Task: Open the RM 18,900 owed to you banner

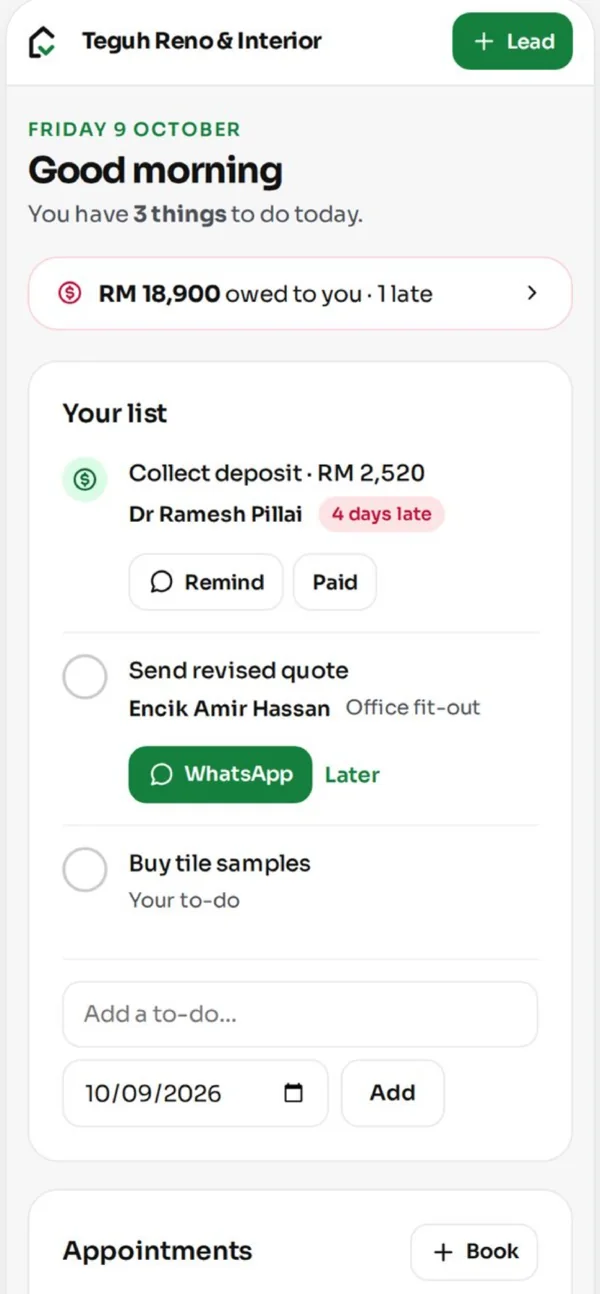Action: [300, 294]
